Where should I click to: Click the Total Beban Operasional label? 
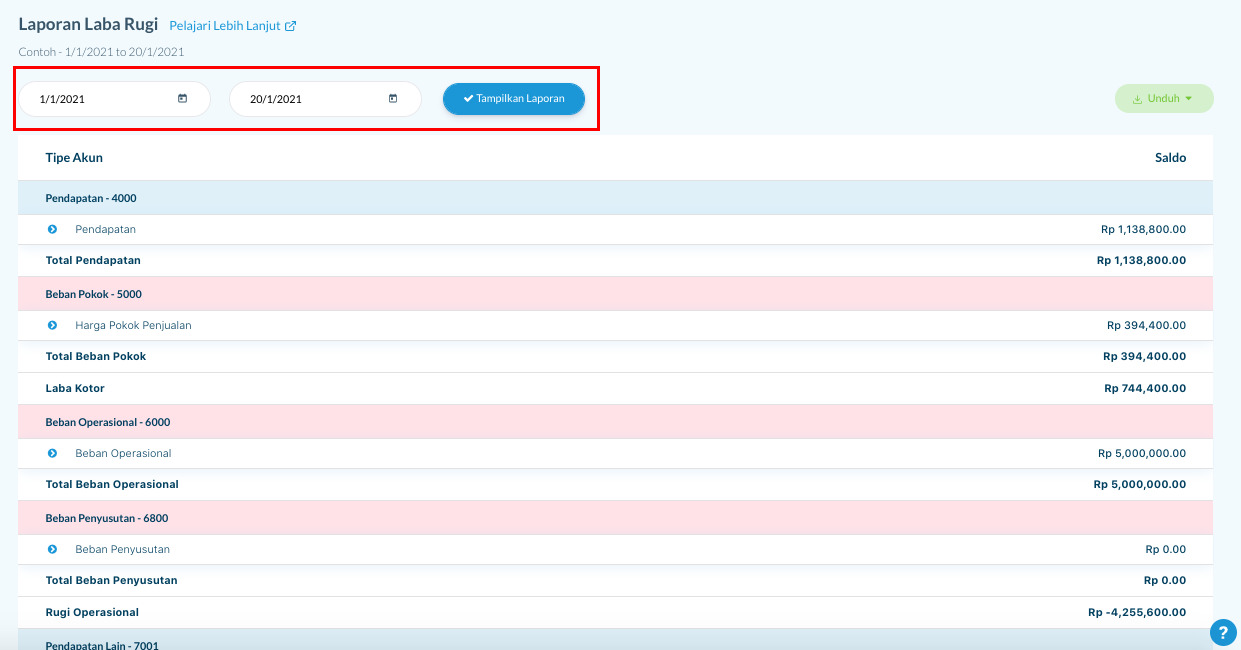click(x=112, y=484)
